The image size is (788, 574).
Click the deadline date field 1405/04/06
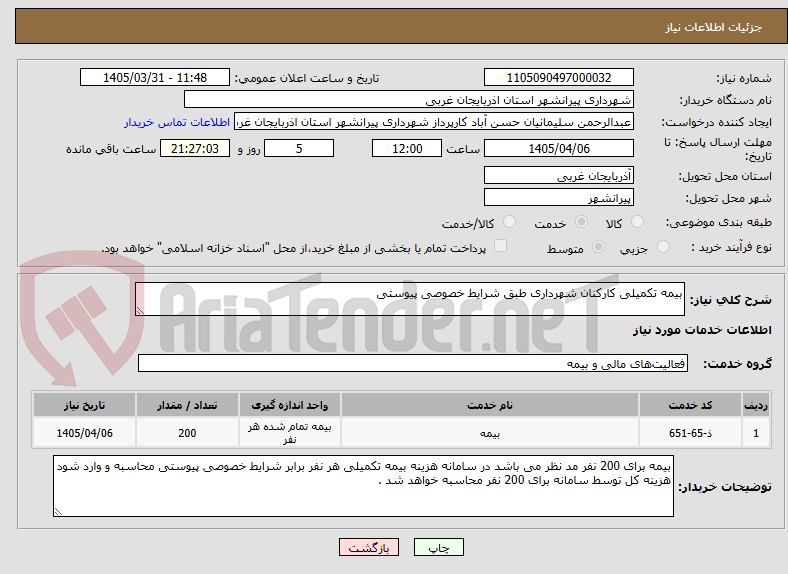558,148
